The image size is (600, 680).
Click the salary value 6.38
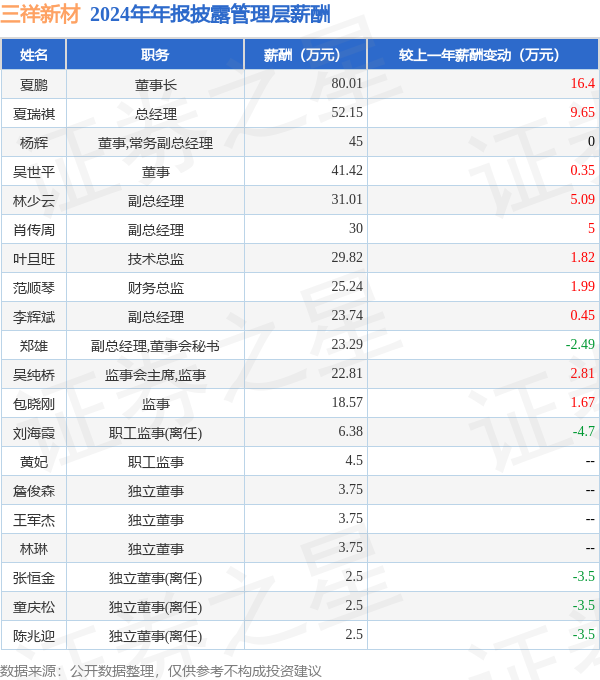350,431
